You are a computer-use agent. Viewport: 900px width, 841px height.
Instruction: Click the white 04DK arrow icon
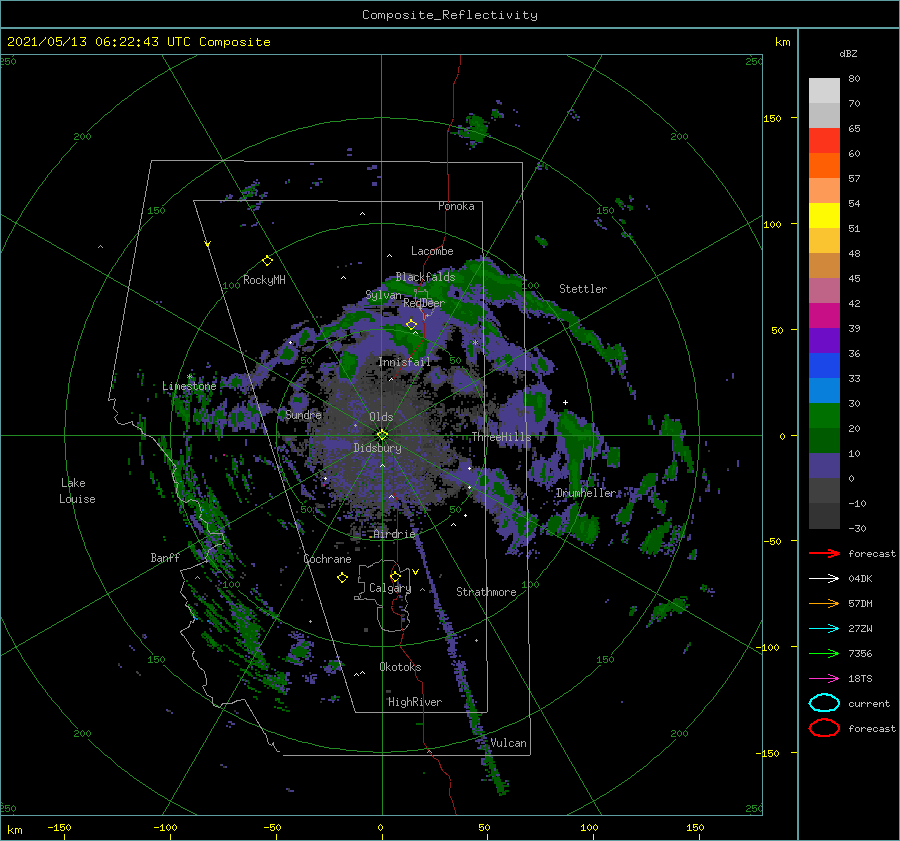pos(824,579)
